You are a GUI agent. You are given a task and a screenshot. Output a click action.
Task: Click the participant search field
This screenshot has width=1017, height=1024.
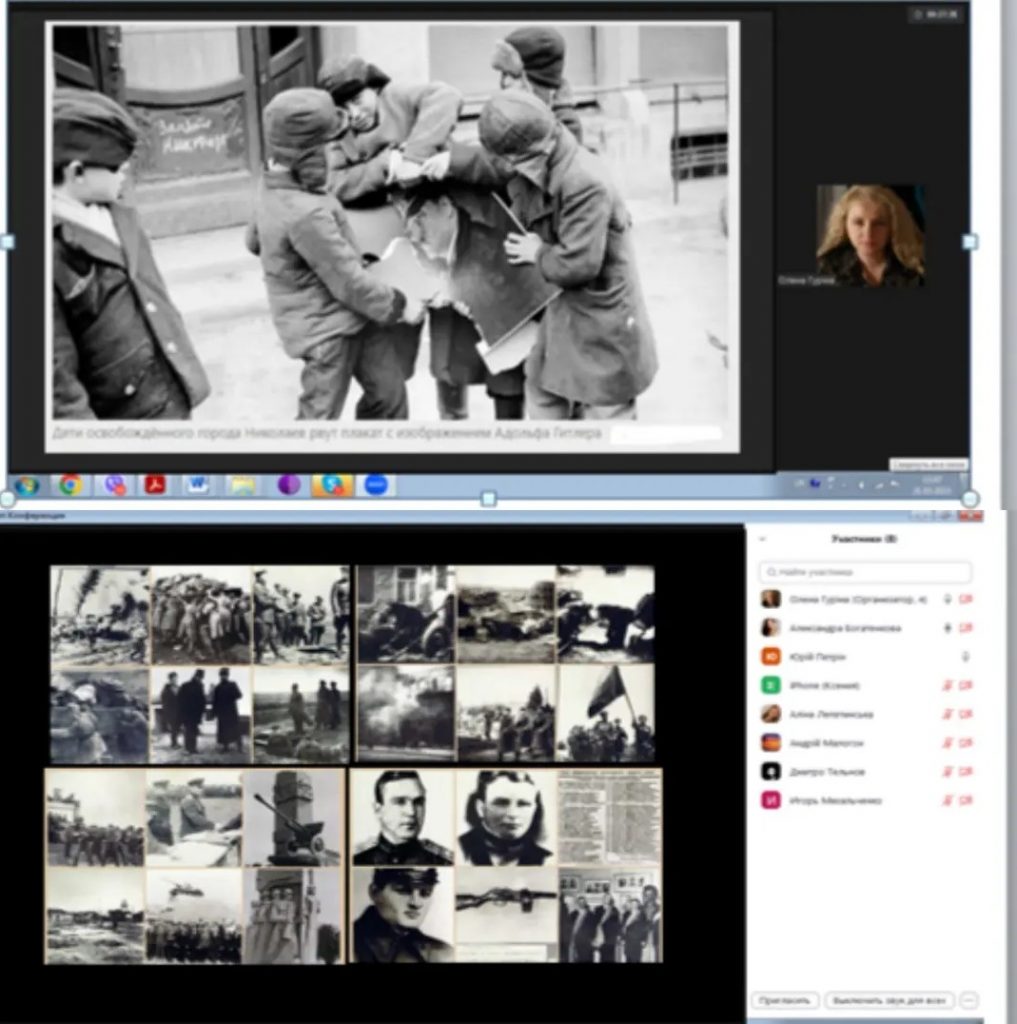pyautogui.click(x=865, y=572)
